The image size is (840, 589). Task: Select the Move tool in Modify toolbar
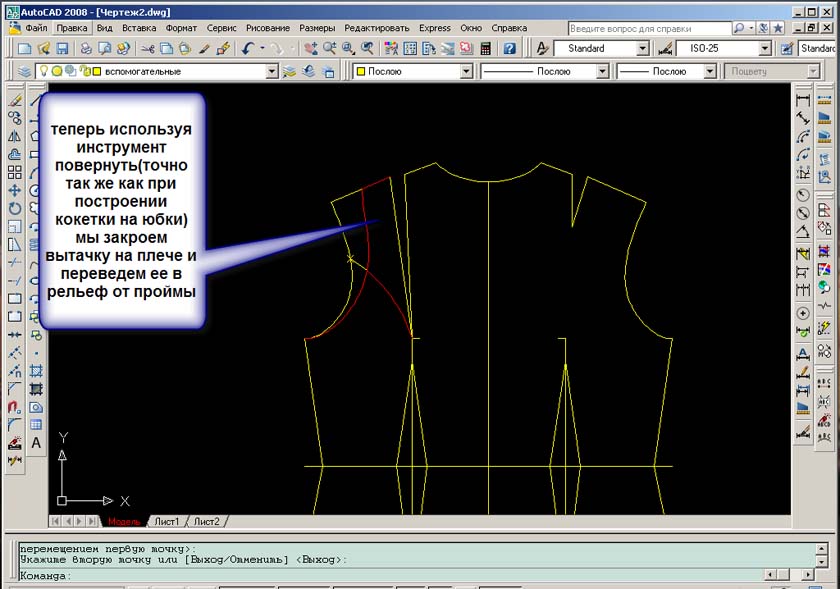click(15, 190)
